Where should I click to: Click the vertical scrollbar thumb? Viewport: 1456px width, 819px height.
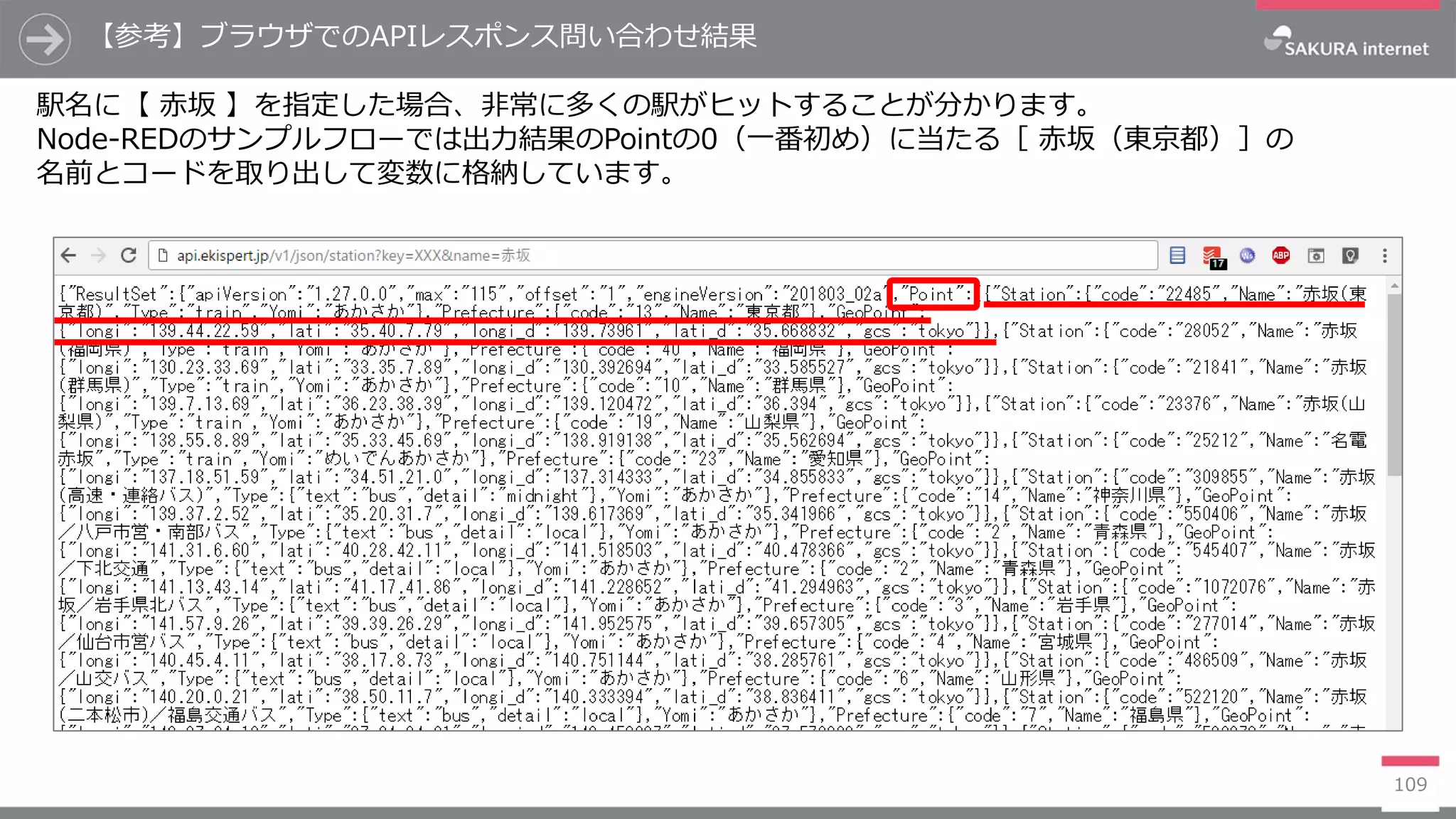pyautogui.click(x=1394, y=385)
